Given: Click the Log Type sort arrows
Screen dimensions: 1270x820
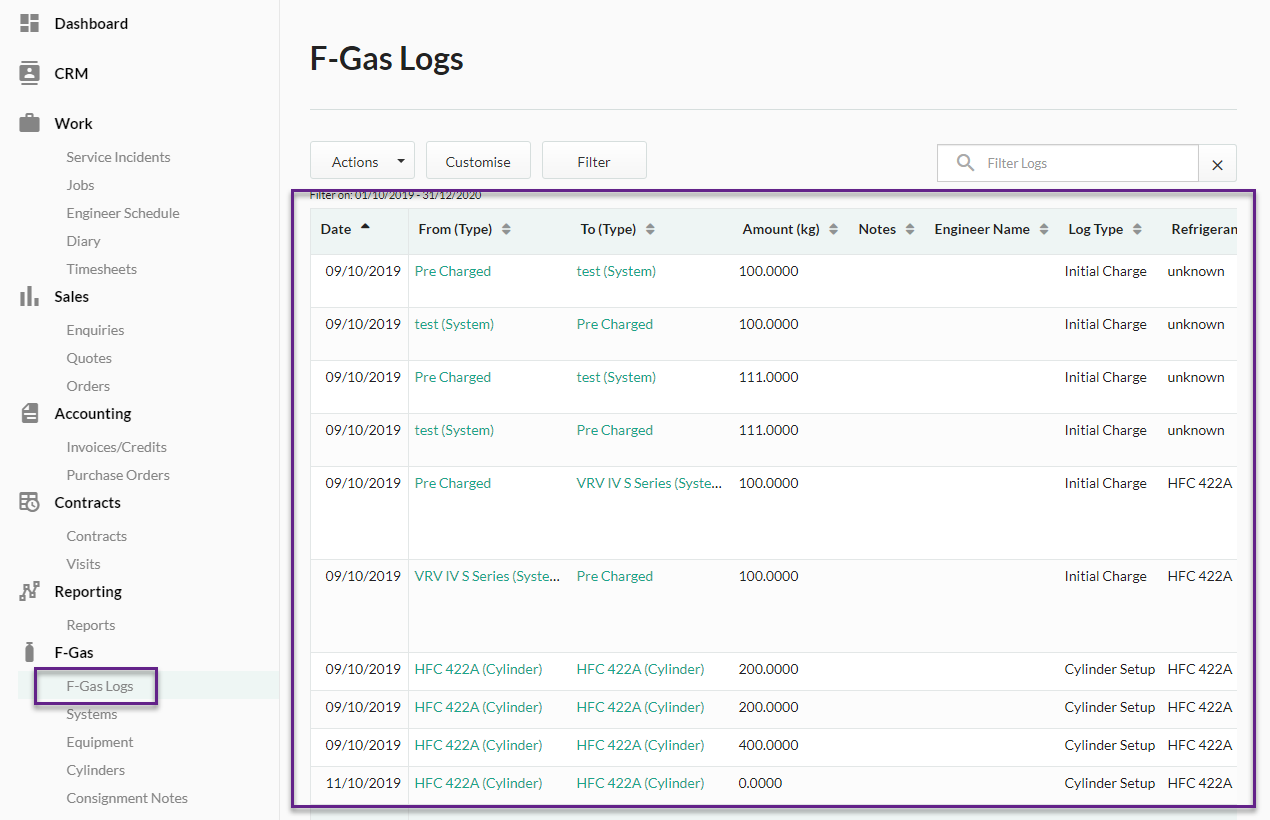Looking at the screenshot, I should pyautogui.click(x=1137, y=229).
